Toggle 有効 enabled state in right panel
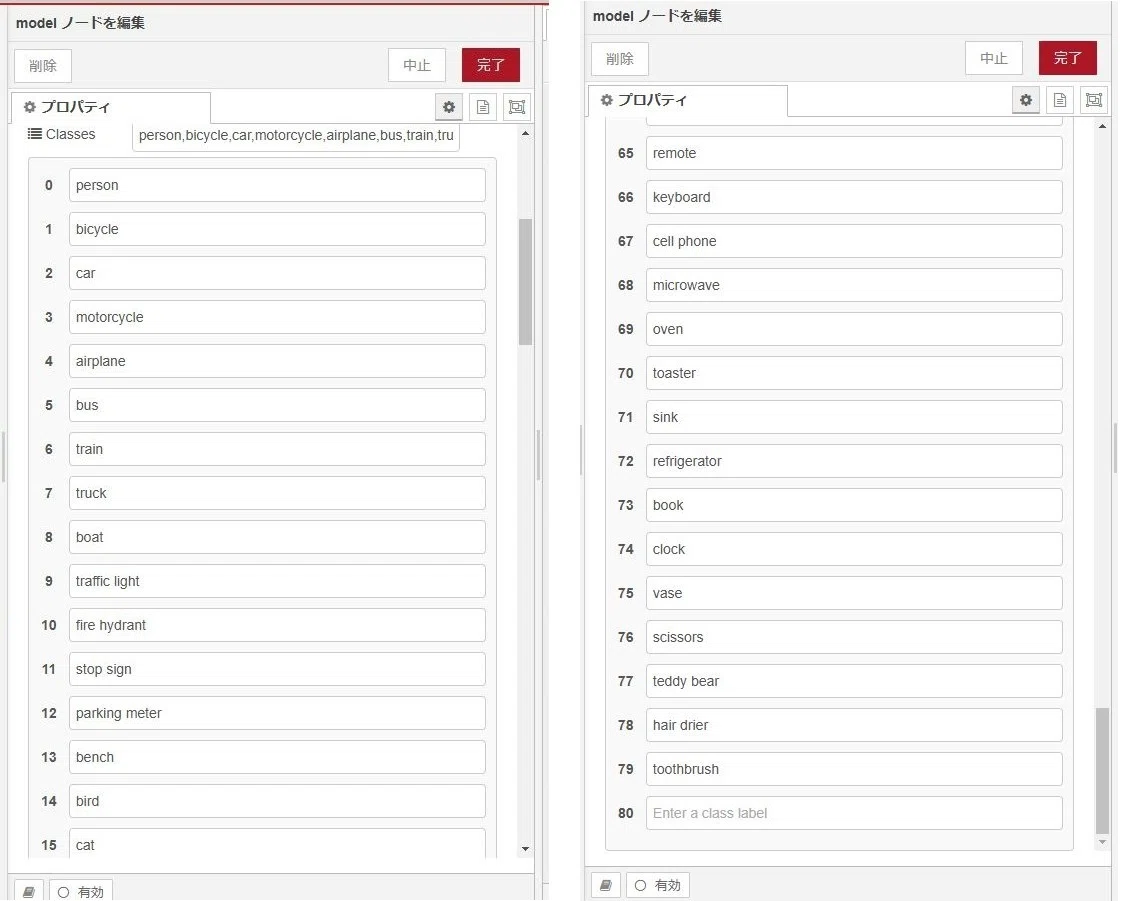The height and width of the screenshot is (901, 1124). [x=658, y=885]
